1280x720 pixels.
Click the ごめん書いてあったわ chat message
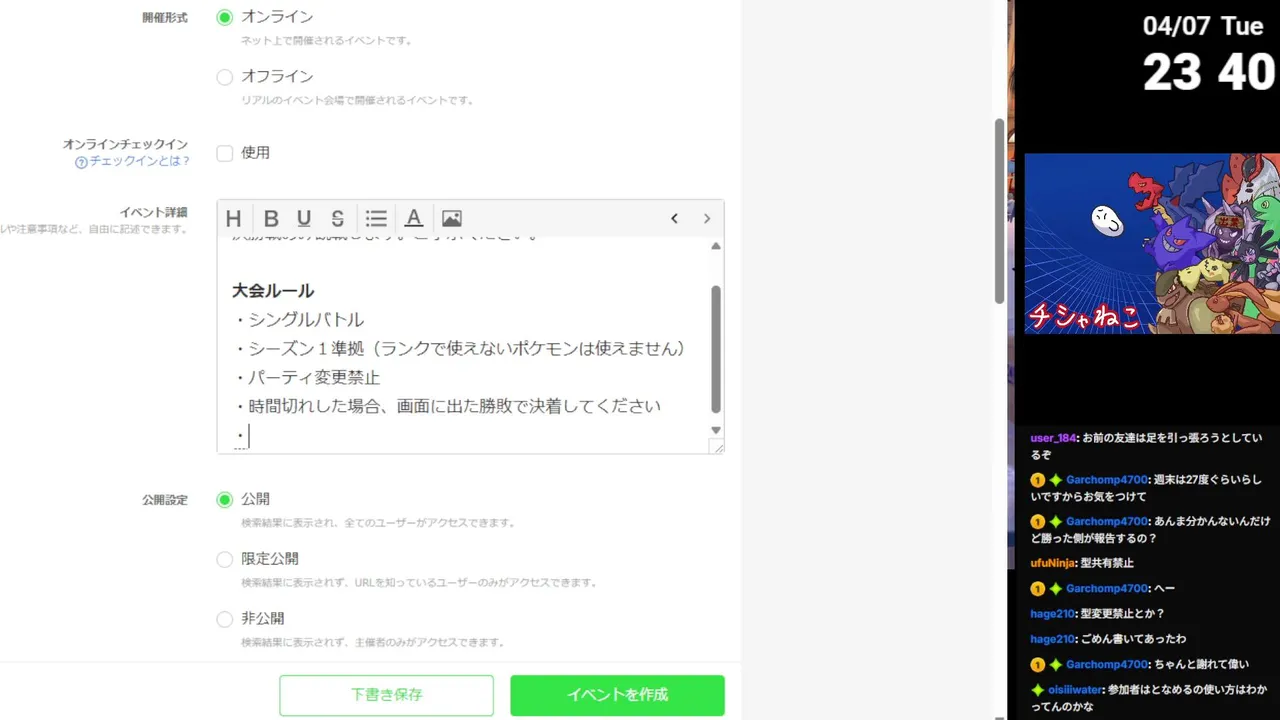click(x=1133, y=639)
